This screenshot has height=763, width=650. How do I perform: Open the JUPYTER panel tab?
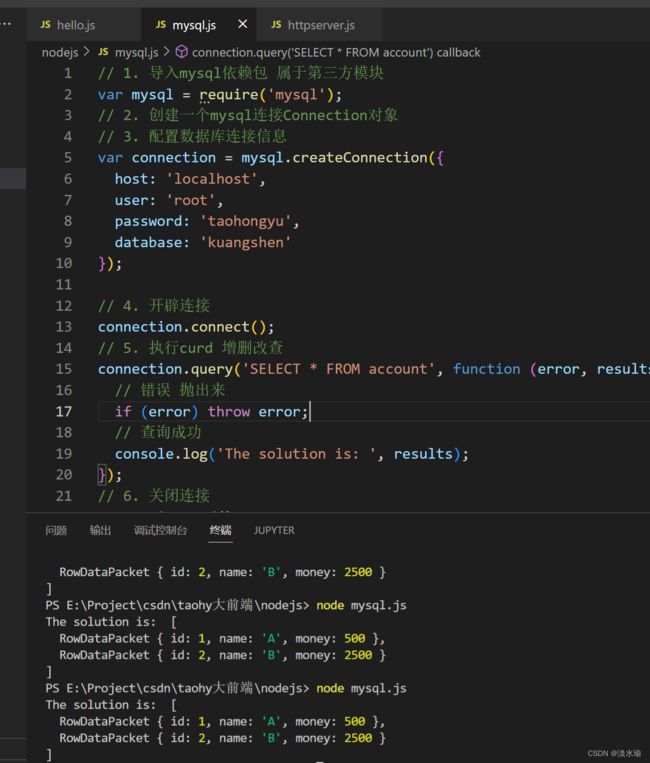tap(274, 530)
